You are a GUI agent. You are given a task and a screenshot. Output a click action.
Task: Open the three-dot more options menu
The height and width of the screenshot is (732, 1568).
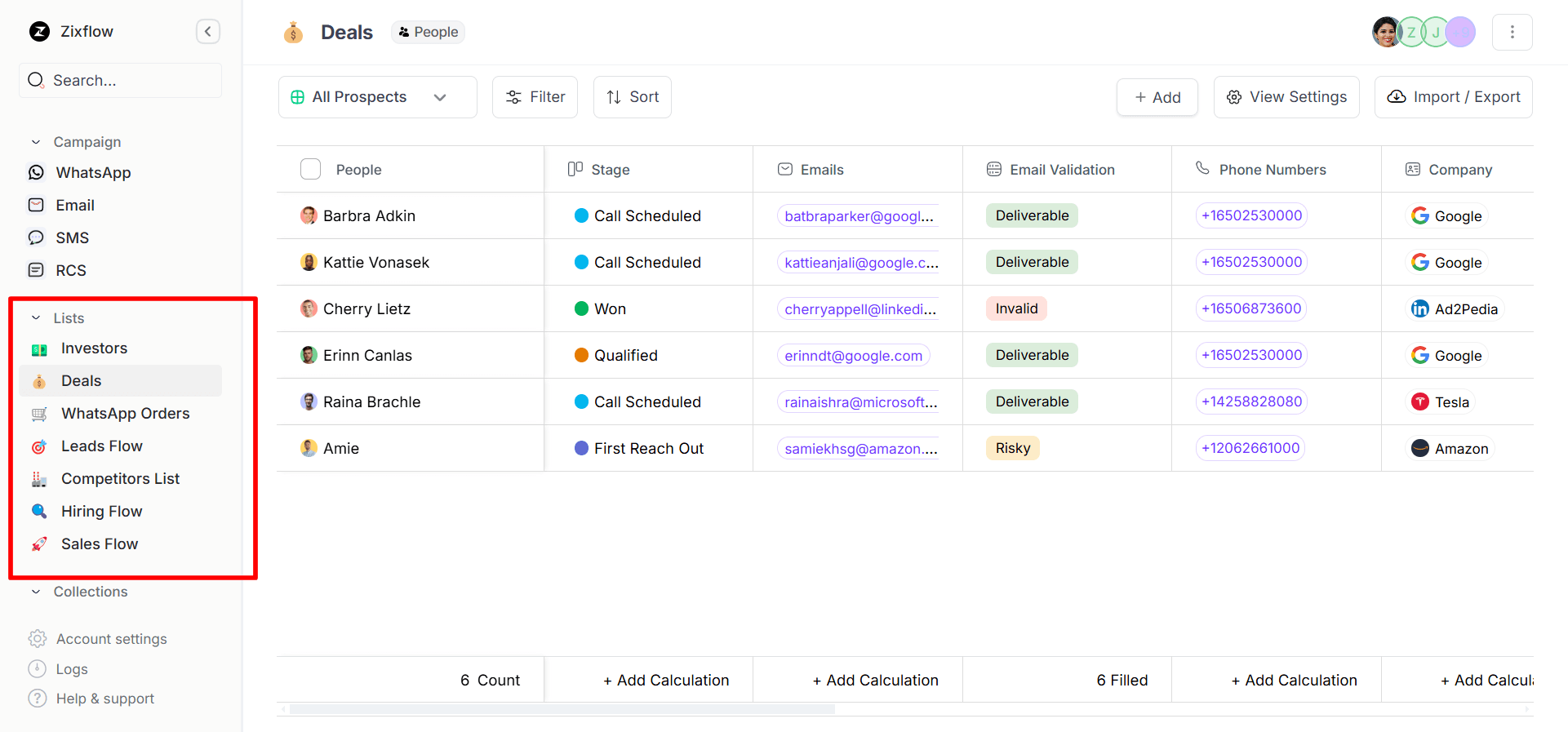(x=1512, y=32)
